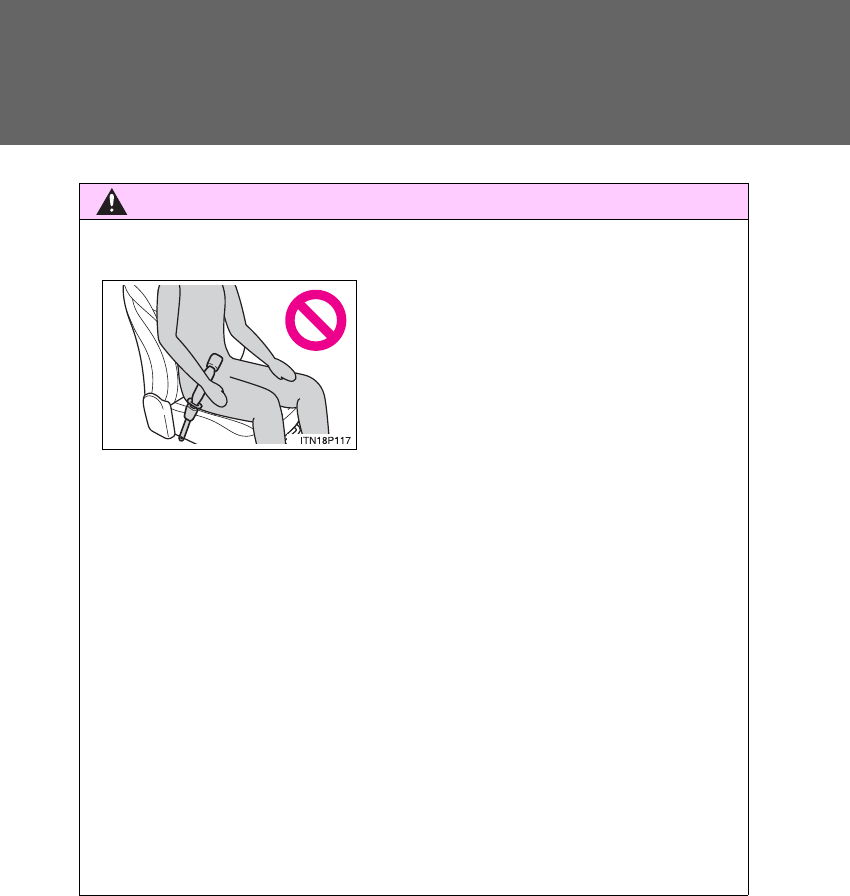Select the seat belt illustration image
This screenshot has height=896, width=850.
pyautogui.click(x=229, y=365)
